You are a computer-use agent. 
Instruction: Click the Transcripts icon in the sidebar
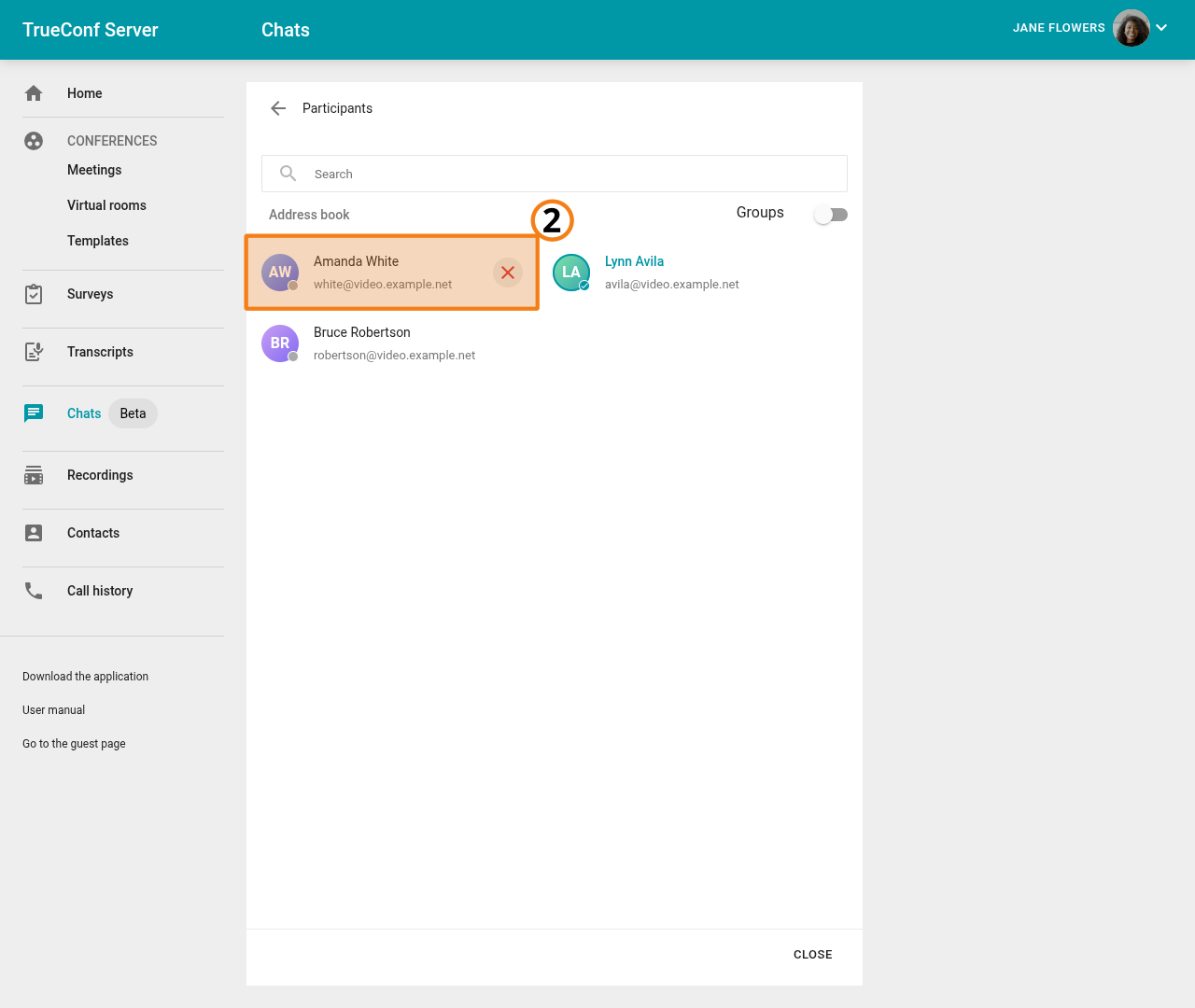point(34,352)
